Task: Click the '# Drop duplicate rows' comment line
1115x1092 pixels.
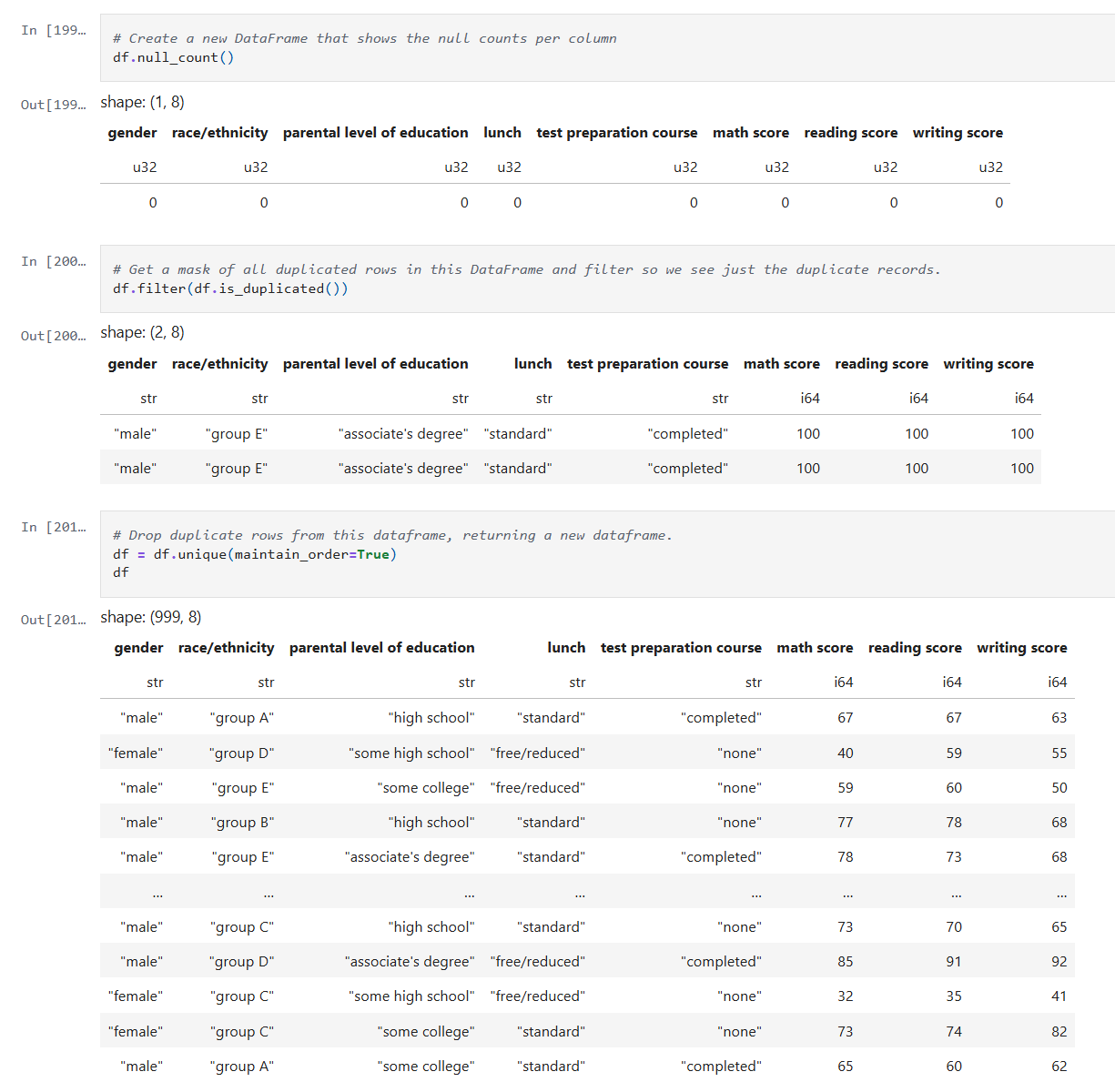Action: [x=392, y=535]
